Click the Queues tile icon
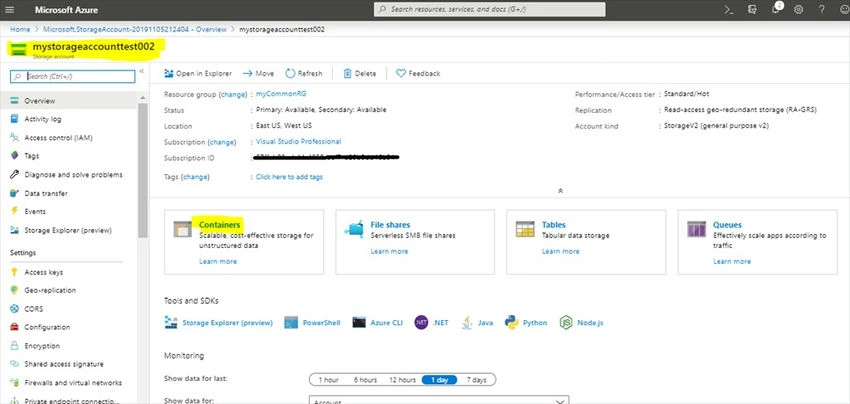850x404 pixels. click(696, 229)
